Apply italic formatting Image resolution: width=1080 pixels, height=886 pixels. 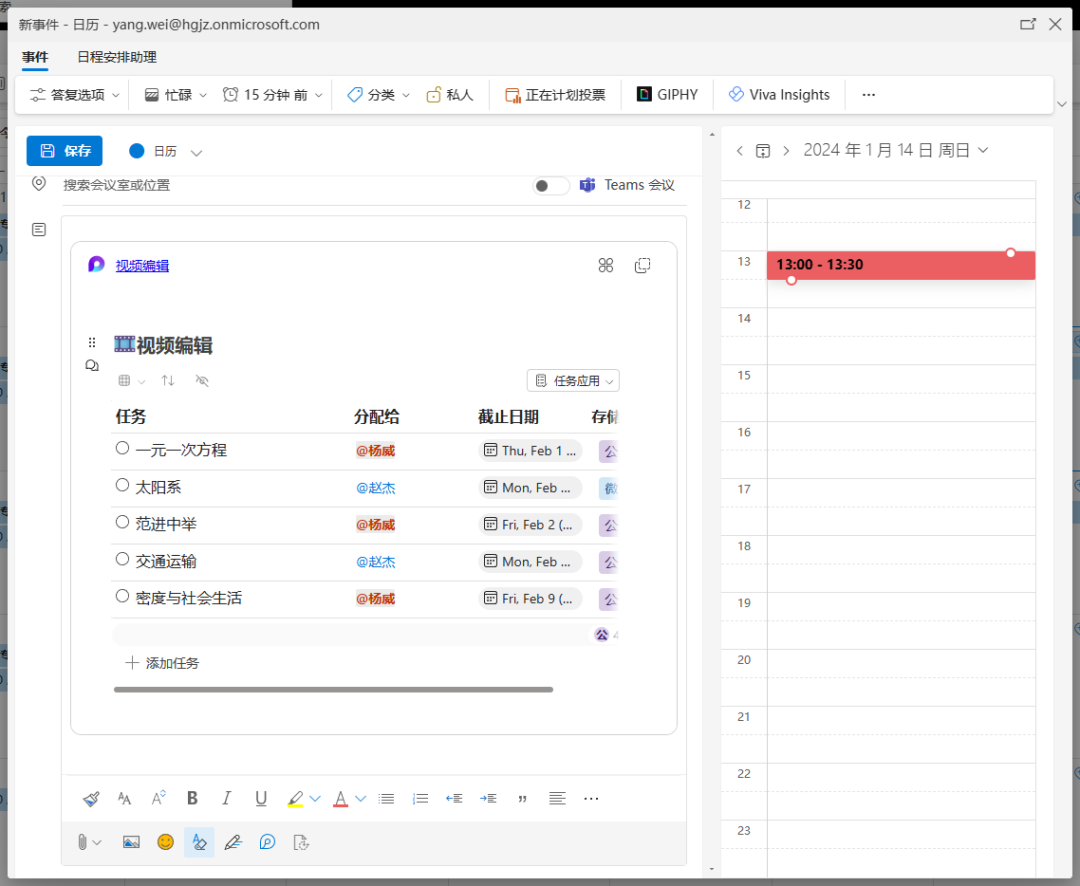tap(226, 798)
